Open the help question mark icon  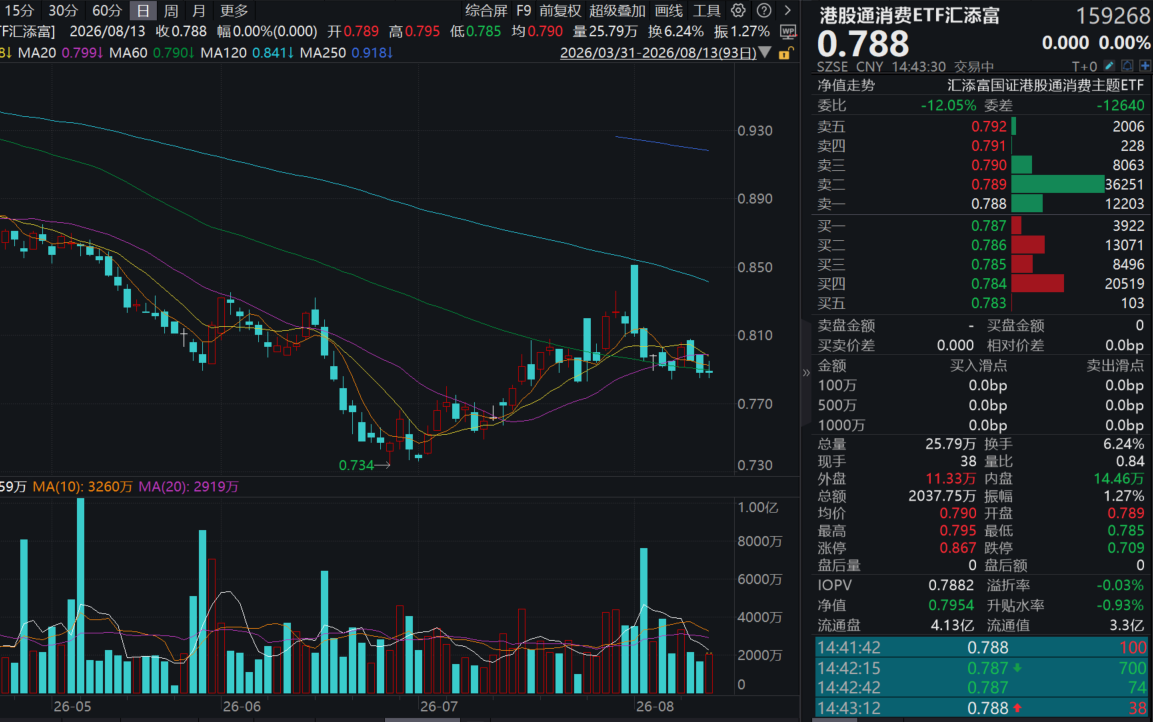click(764, 10)
